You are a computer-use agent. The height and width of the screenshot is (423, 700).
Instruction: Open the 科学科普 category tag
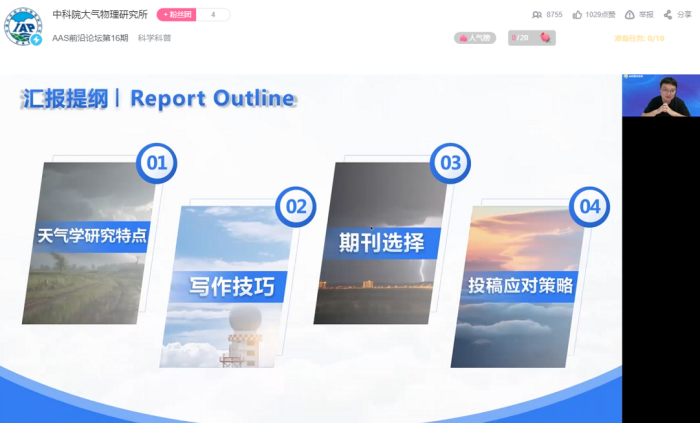click(x=154, y=38)
